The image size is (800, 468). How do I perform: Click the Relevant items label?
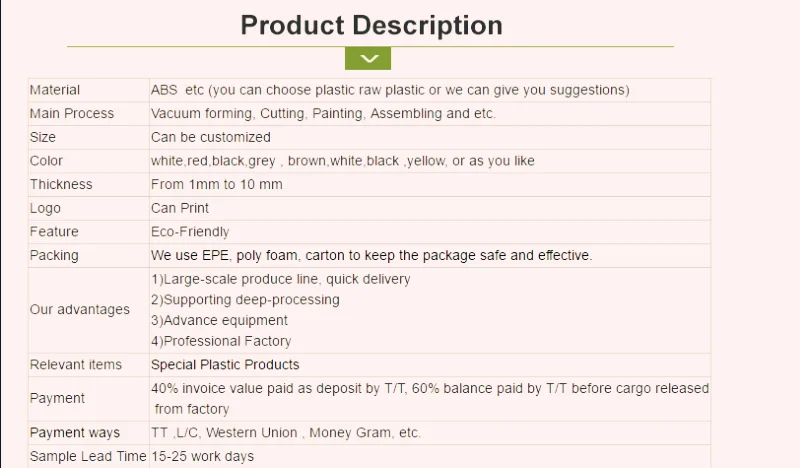[76, 365]
